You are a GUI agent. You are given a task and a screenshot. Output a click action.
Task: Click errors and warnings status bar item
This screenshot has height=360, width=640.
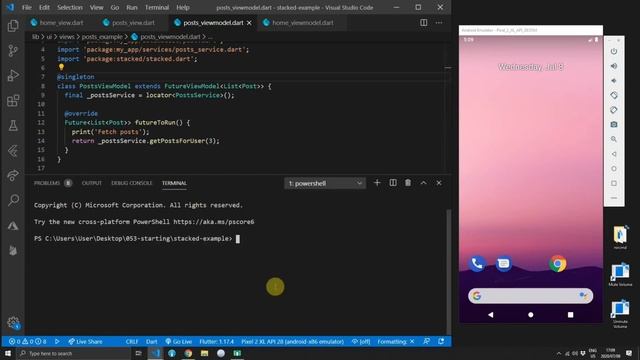point(27,341)
